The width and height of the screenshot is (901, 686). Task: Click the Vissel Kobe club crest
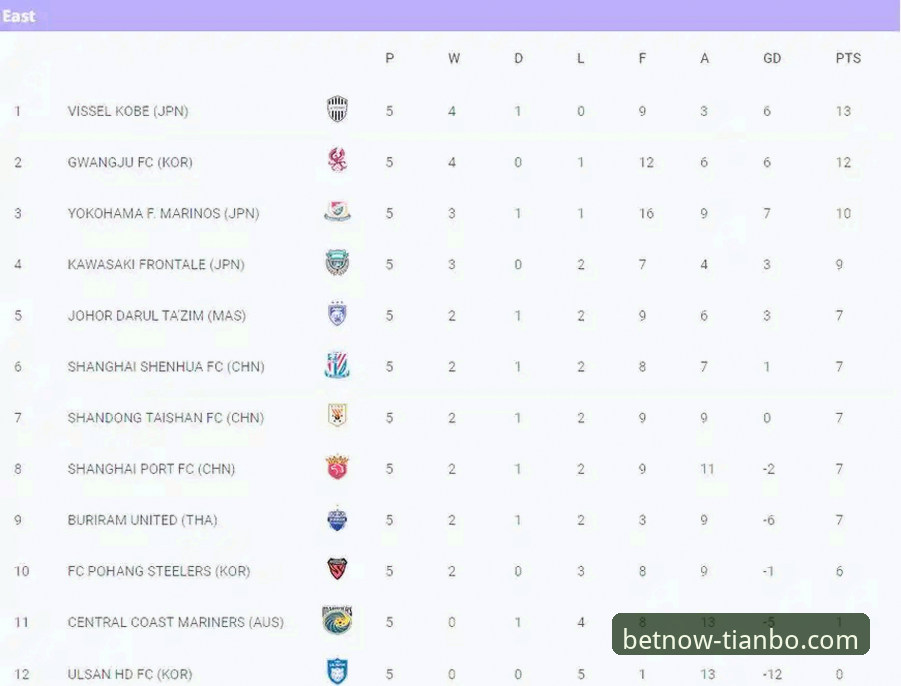[x=338, y=110]
